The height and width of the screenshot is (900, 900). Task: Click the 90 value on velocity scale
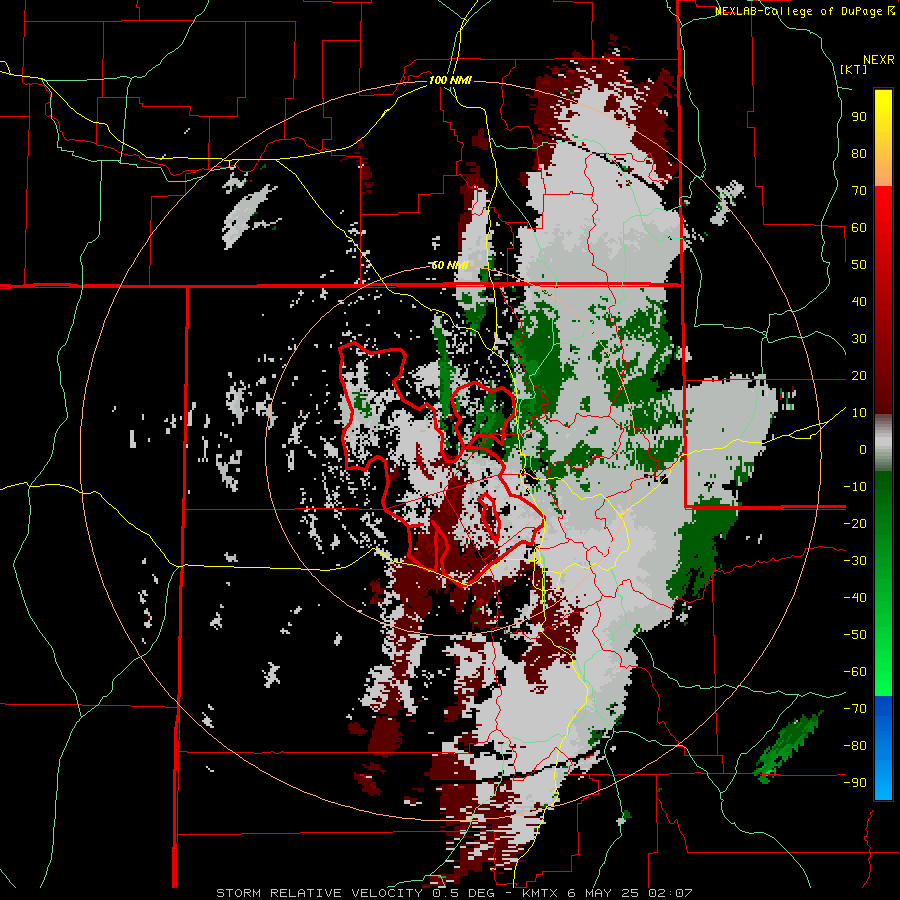click(x=859, y=117)
